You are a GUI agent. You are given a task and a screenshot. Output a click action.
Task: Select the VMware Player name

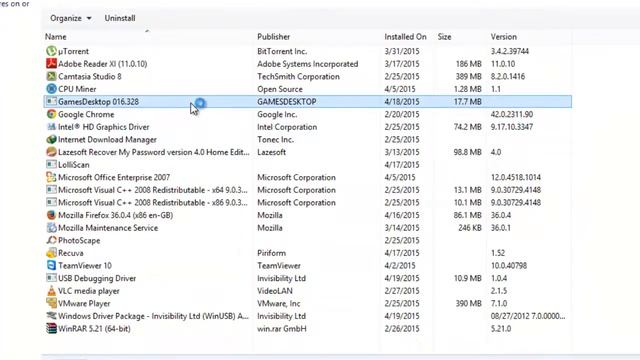tap(84, 304)
